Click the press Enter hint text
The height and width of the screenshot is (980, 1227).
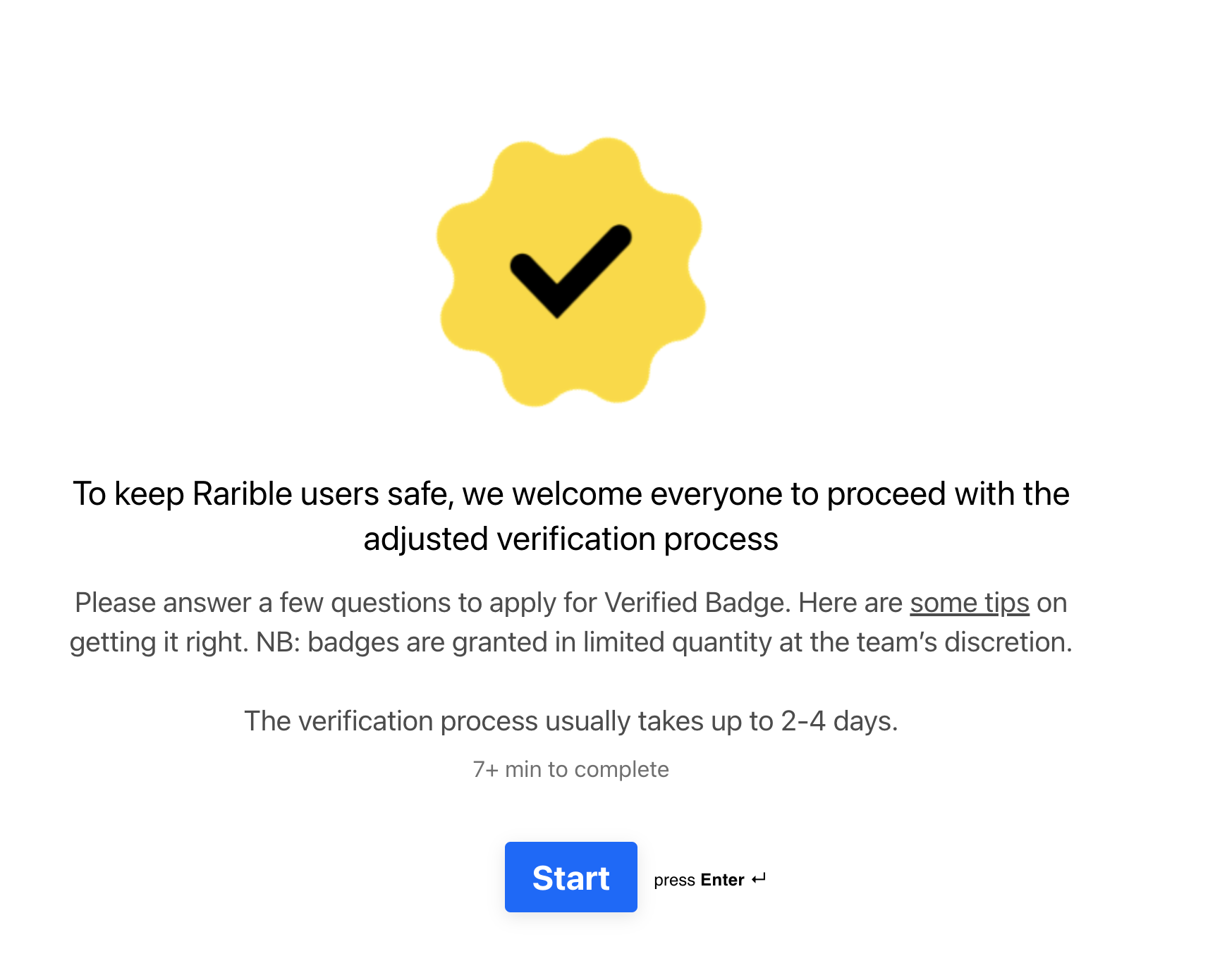(x=709, y=879)
